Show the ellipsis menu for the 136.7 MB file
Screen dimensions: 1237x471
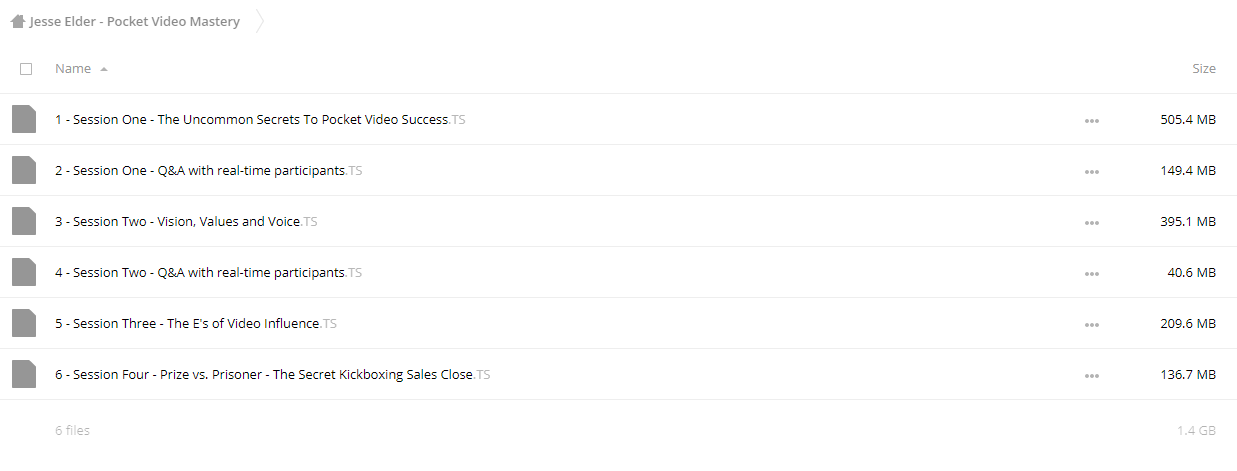point(1091,375)
